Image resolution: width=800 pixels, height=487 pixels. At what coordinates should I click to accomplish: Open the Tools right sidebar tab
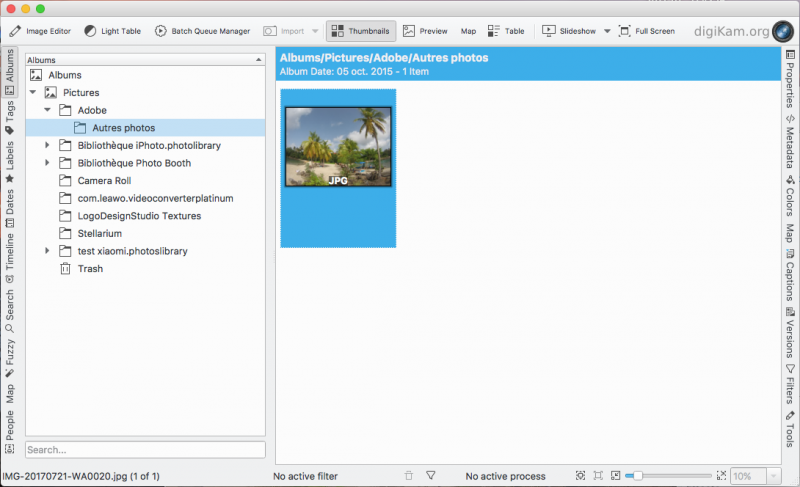[790, 428]
